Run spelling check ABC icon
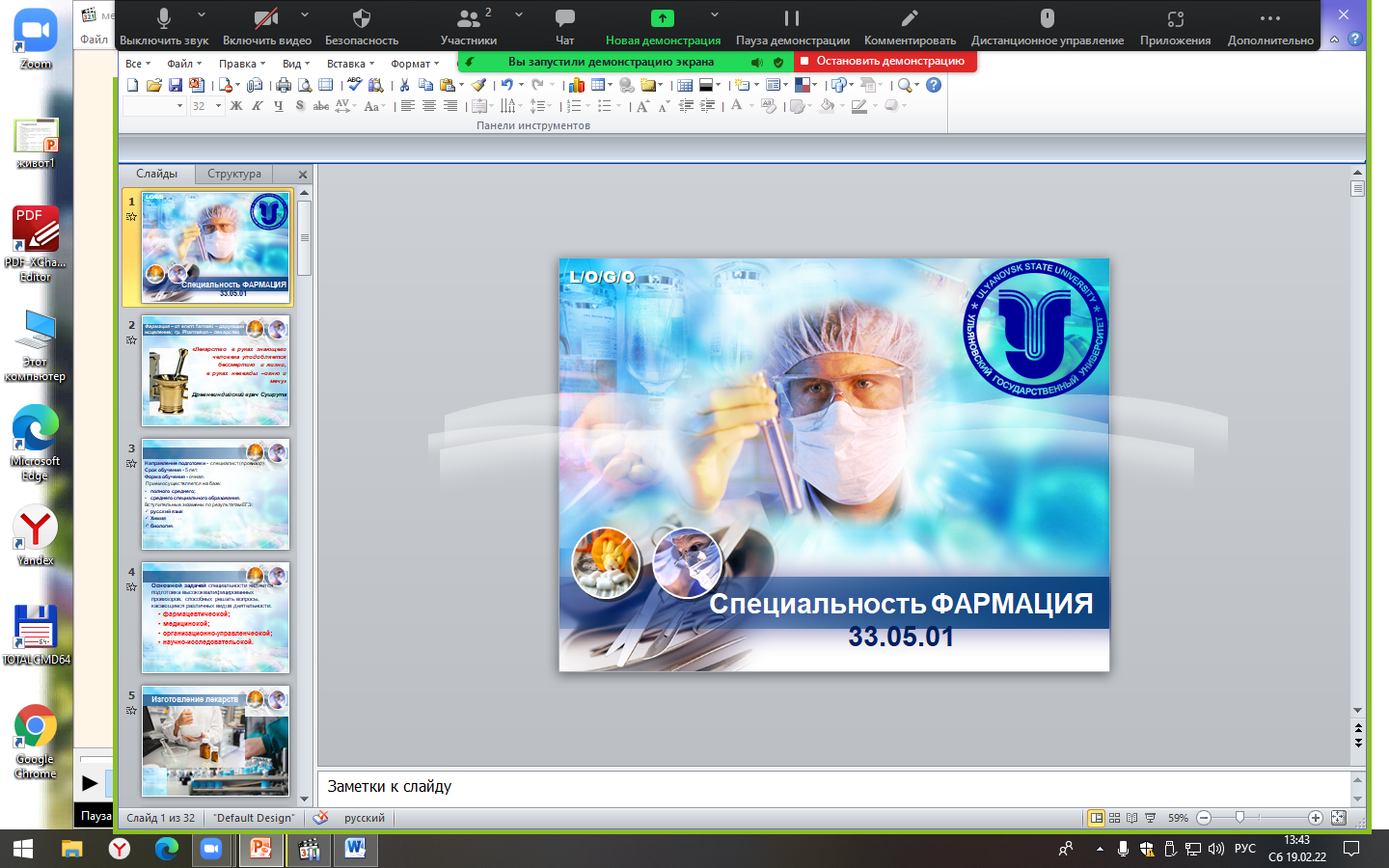The height and width of the screenshot is (868, 1389). pyautogui.click(x=355, y=85)
